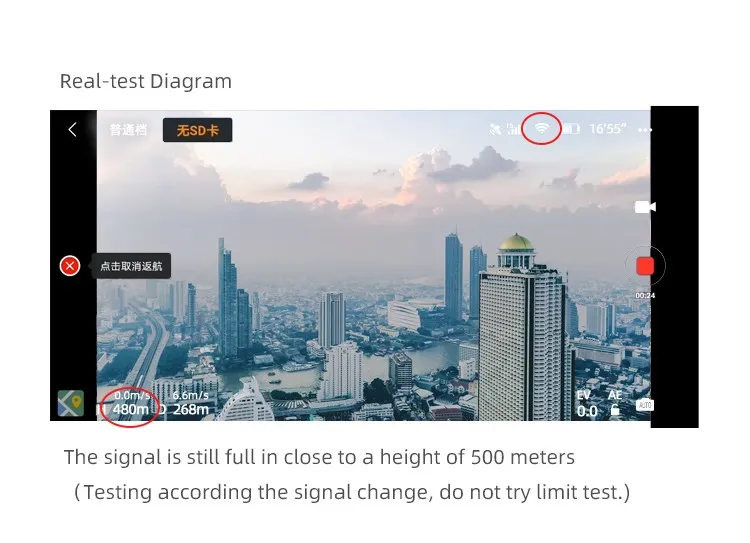The height and width of the screenshot is (543, 750).
Task: Tap the 点击取消返航 tooltip label
Action: (x=132, y=266)
